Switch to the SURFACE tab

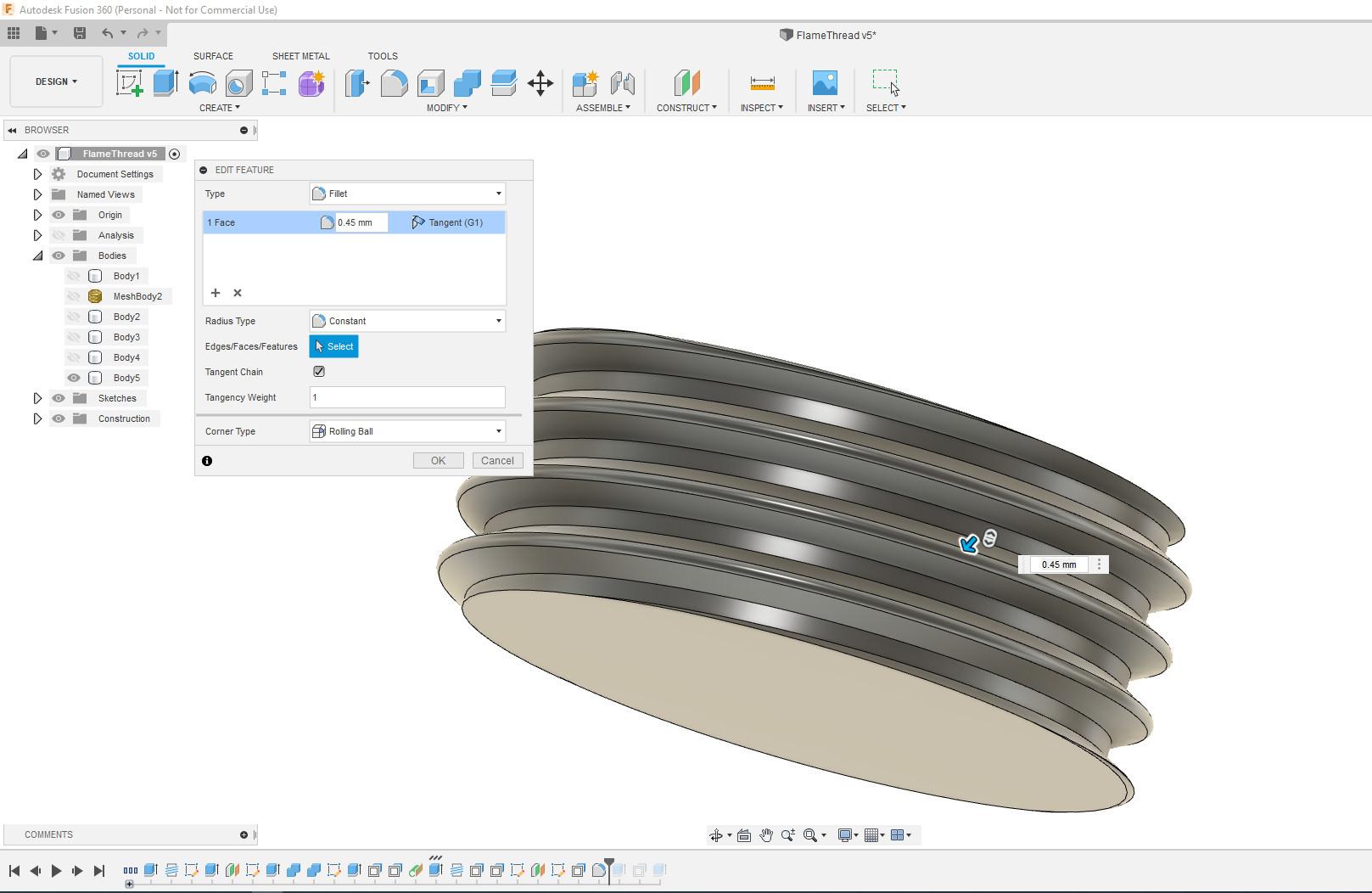[213, 56]
